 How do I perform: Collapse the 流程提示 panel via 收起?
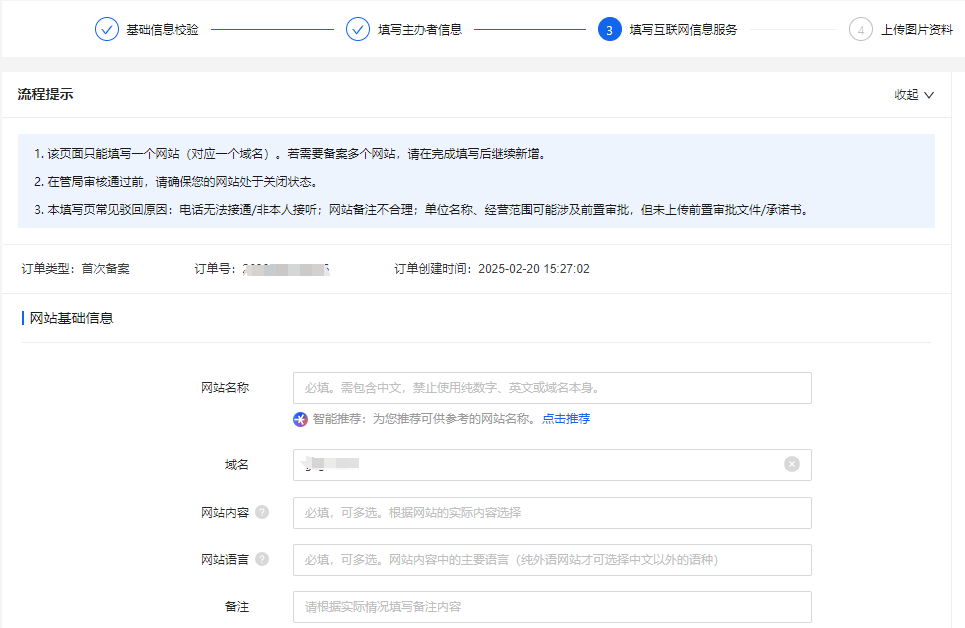pyautogui.click(x=913, y=95)
